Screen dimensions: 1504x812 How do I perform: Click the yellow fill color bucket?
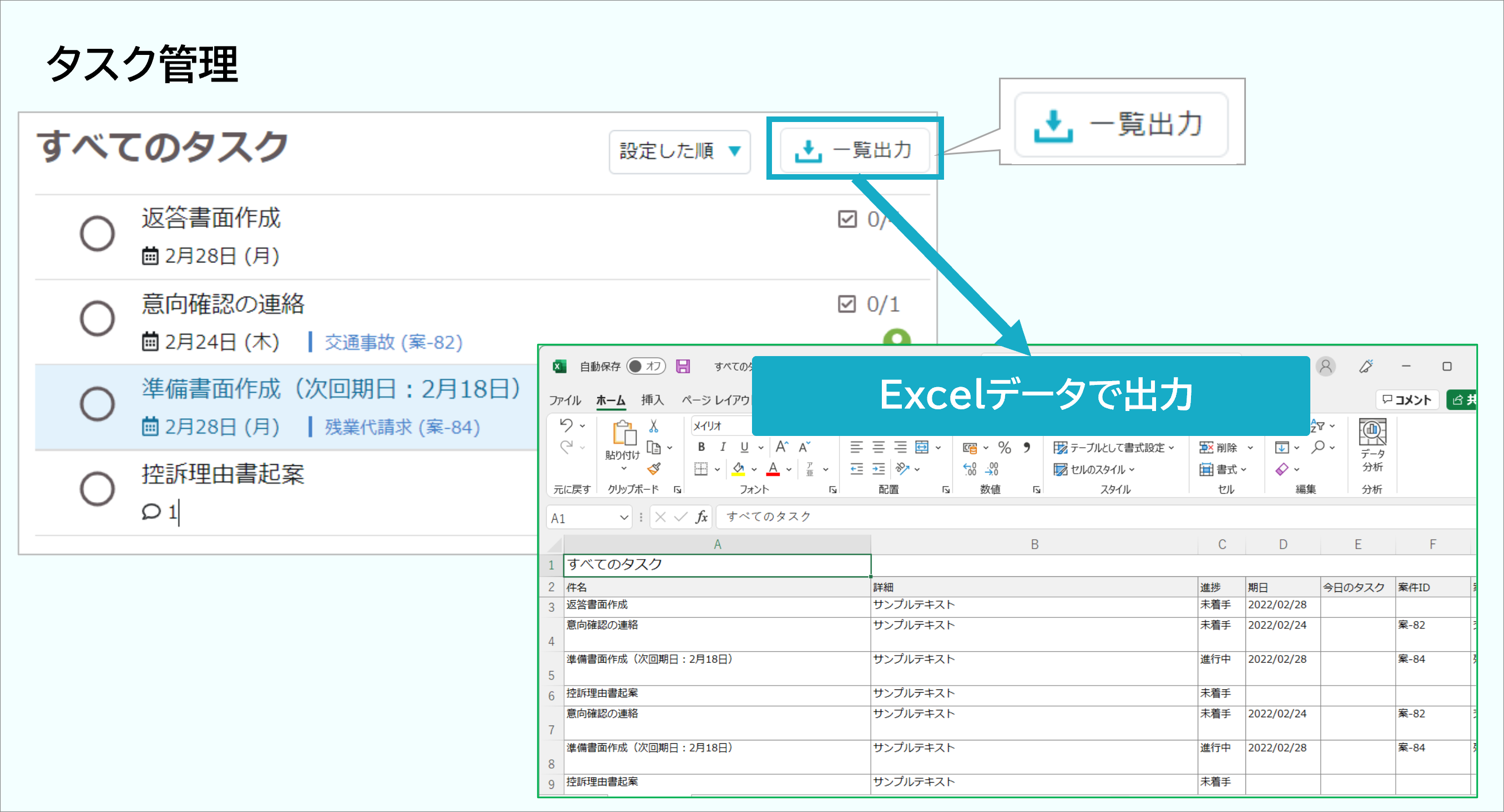[739, 469]
